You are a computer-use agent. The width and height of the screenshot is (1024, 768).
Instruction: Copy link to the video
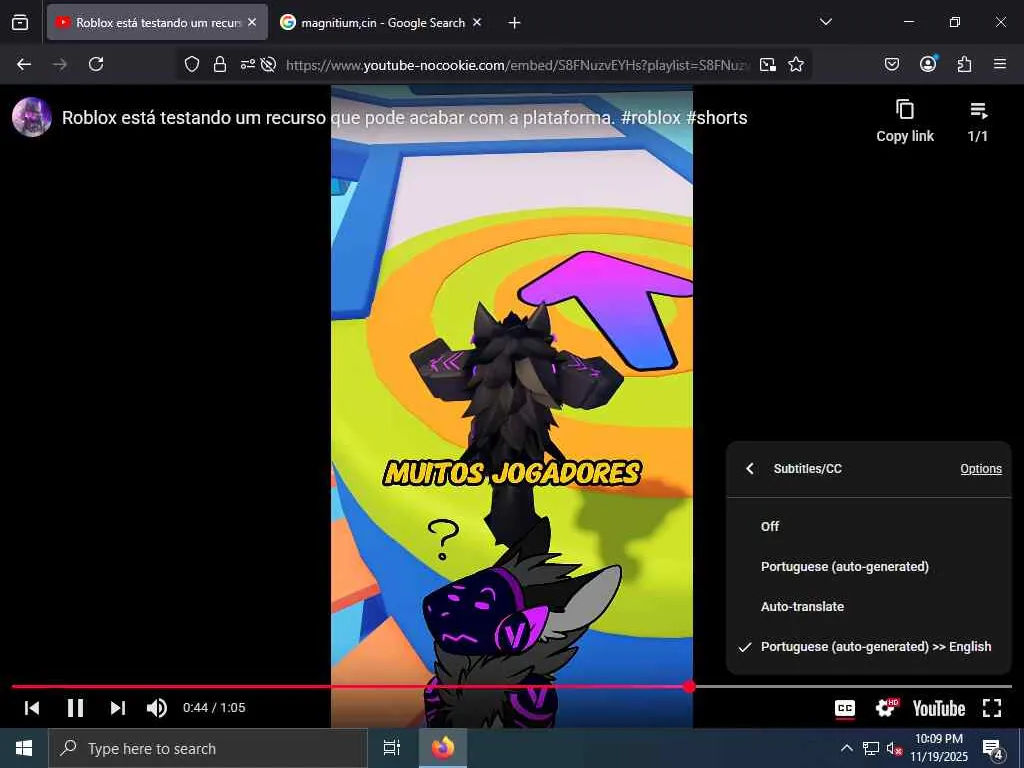904,121
